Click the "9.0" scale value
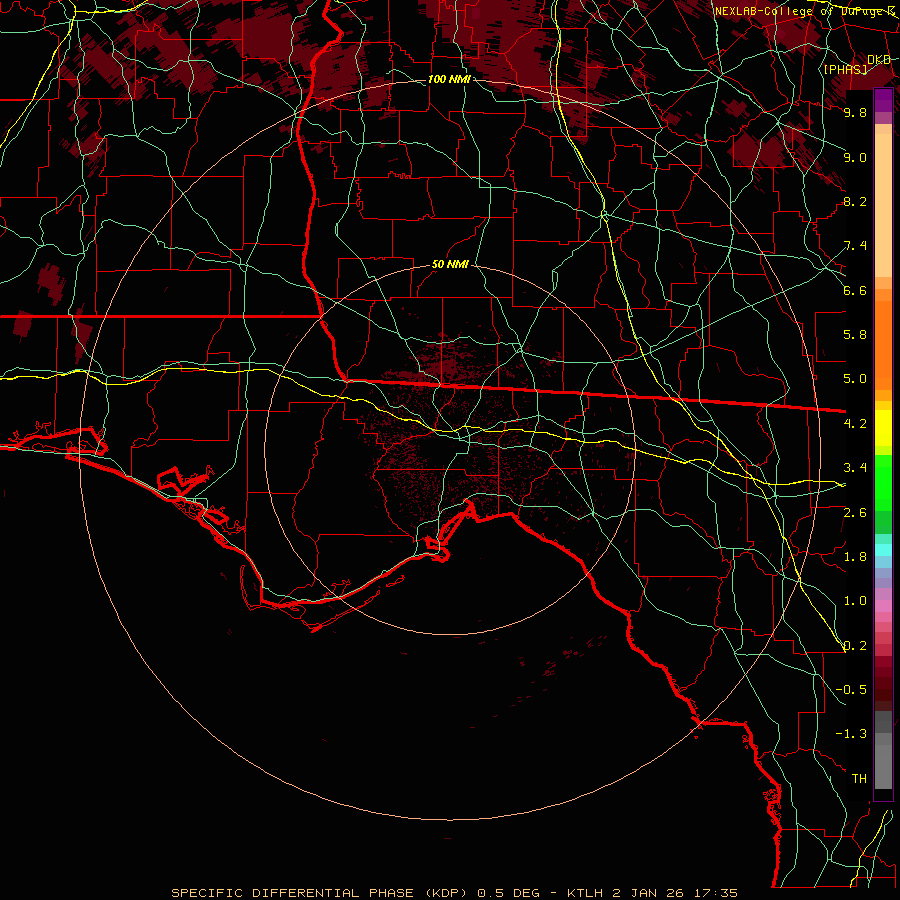 click(x=855, y=157)
